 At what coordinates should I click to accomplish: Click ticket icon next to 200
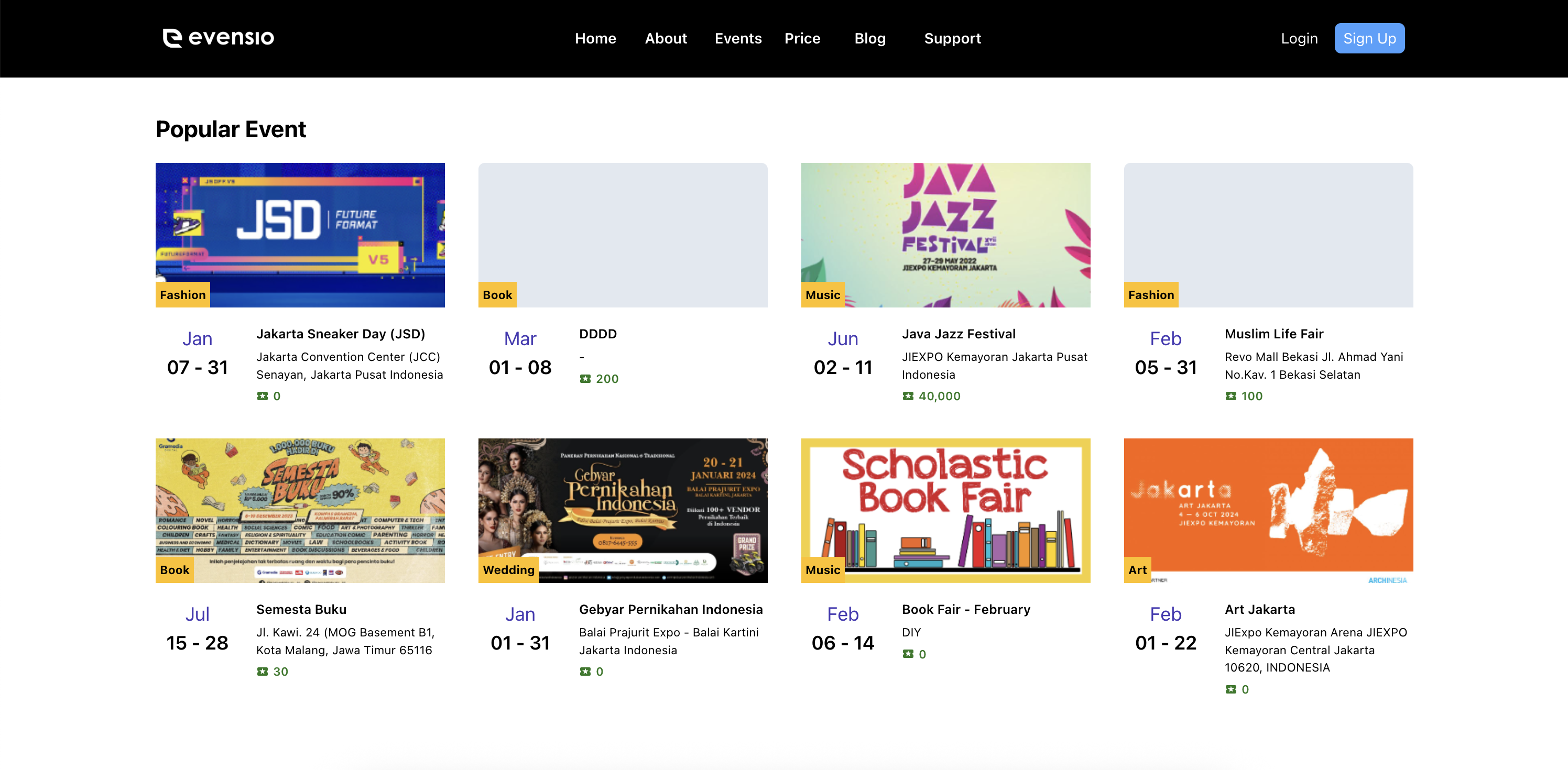(x=585, y=379)
